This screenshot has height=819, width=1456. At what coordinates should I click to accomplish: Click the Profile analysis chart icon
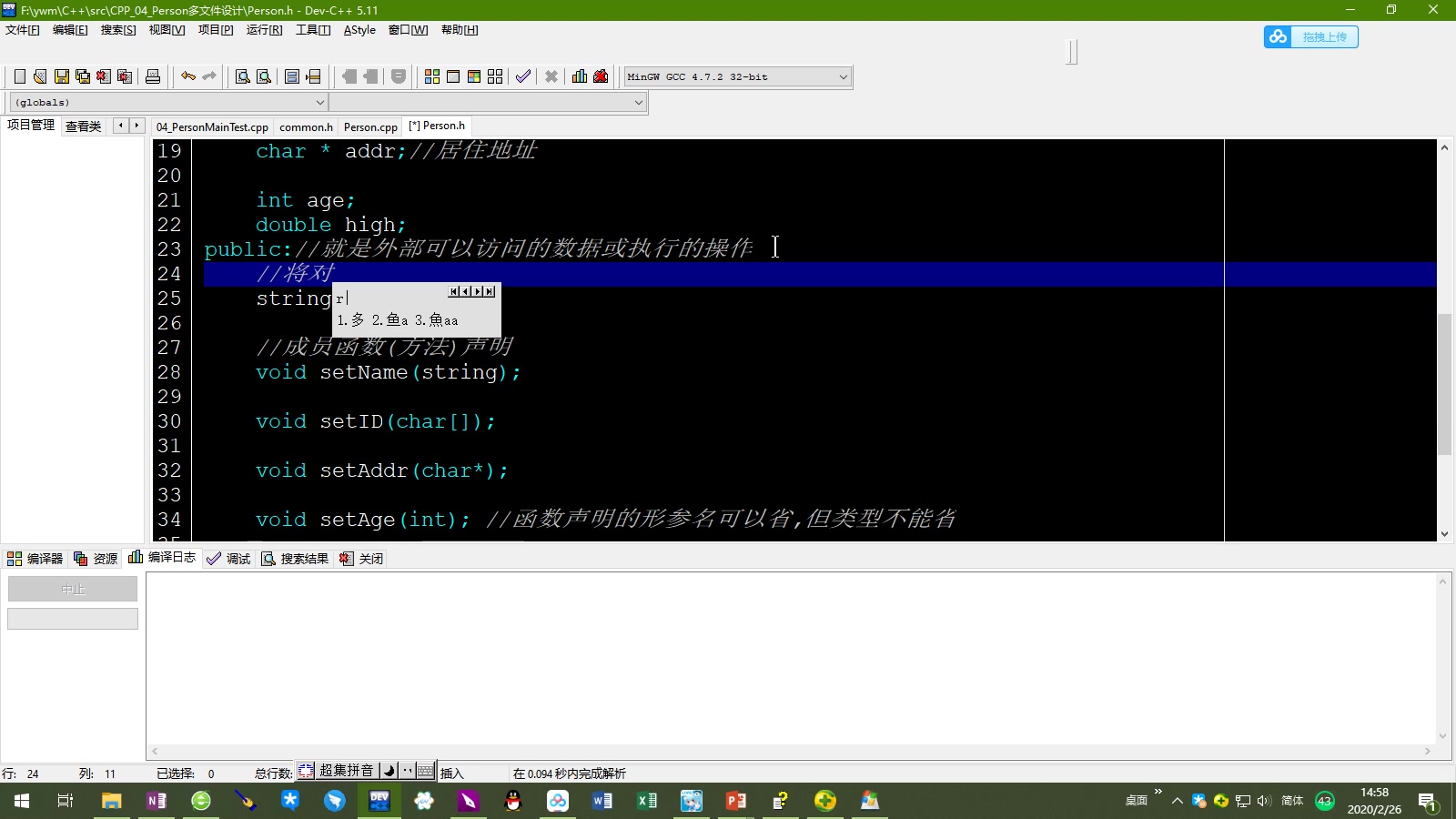[580, 76]
